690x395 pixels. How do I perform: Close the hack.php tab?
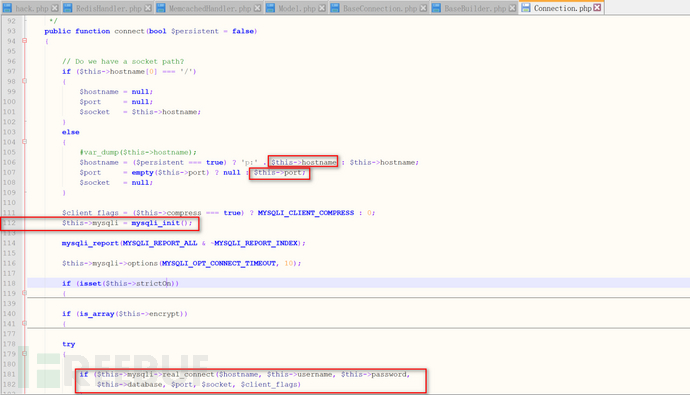[55, 8]
